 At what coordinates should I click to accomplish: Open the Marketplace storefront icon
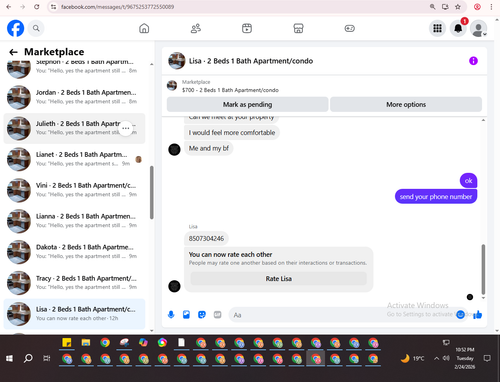point(298,28)
